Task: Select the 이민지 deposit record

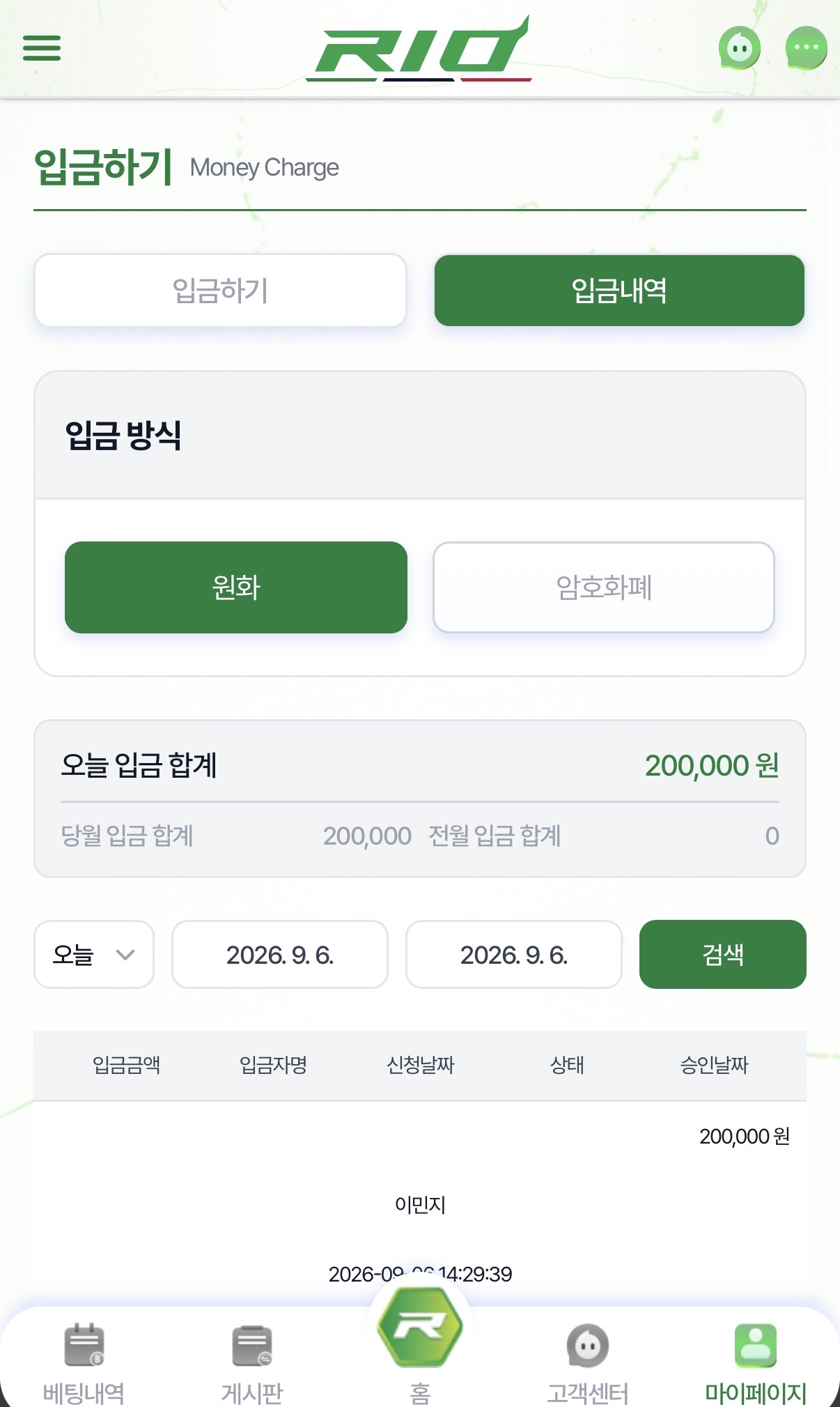Action: point(420,1204)
